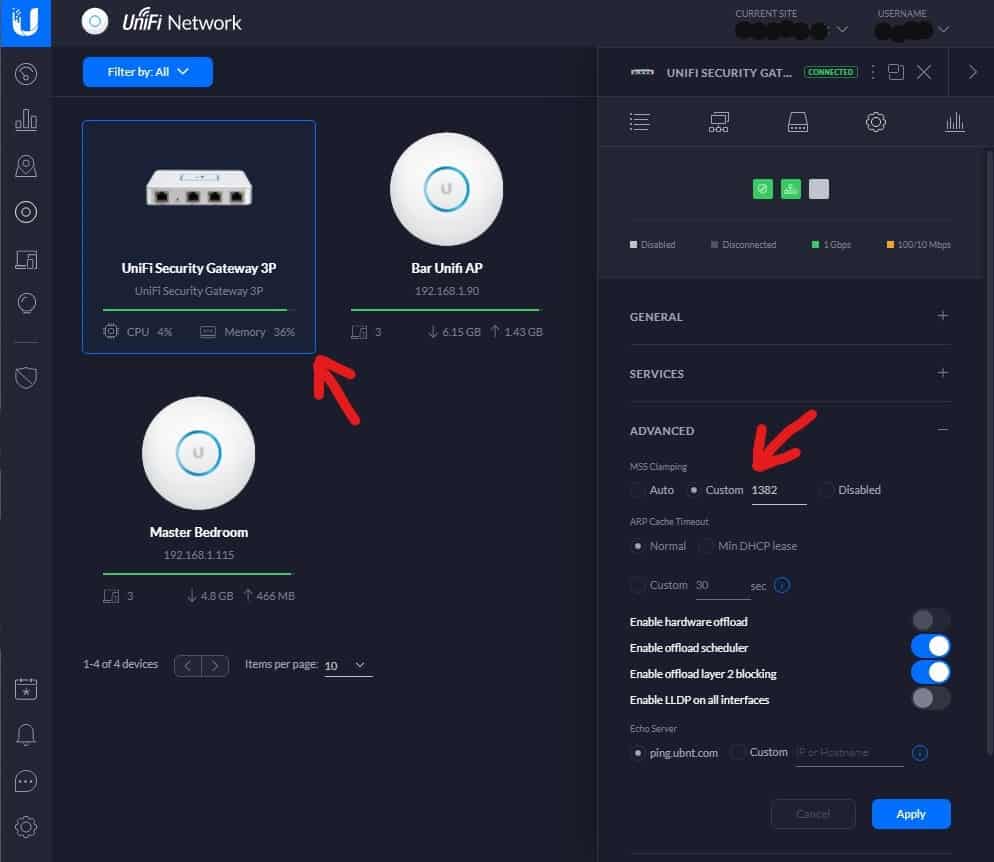Click the Apply button
Image resolution: width=994 pixels, height=862 pixels.
[911, 814]
